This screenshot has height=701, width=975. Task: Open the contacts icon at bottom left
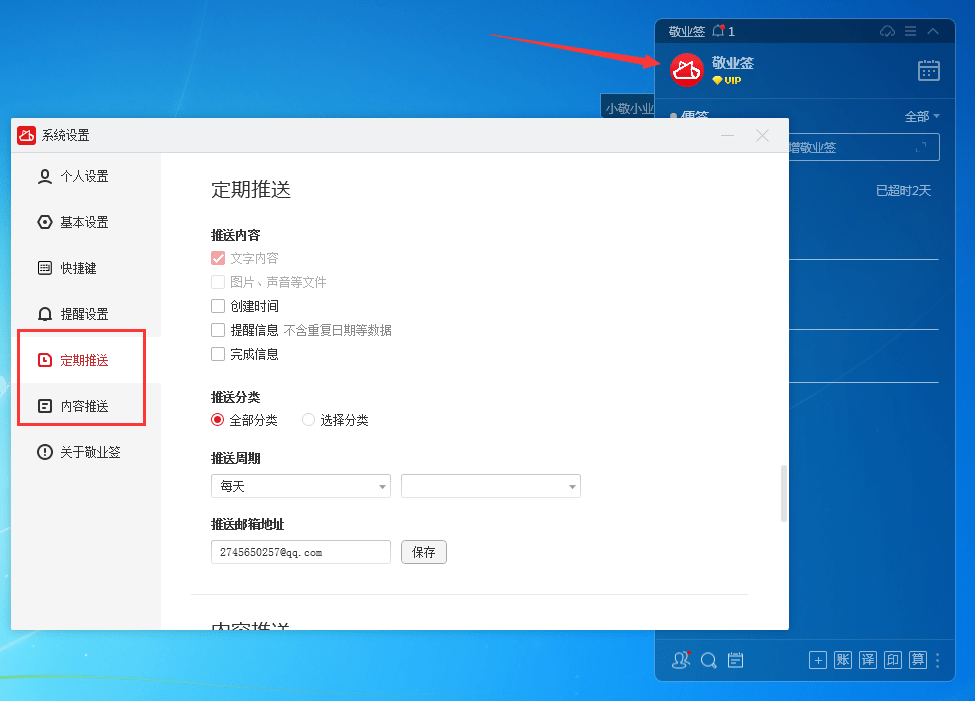tap(681, 660)
